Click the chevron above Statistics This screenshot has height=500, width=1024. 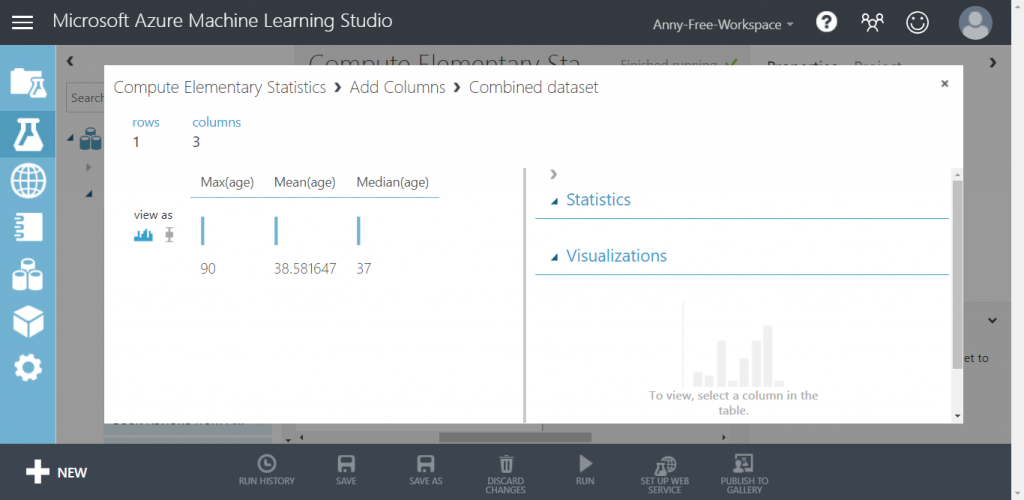tap(554, 174)
